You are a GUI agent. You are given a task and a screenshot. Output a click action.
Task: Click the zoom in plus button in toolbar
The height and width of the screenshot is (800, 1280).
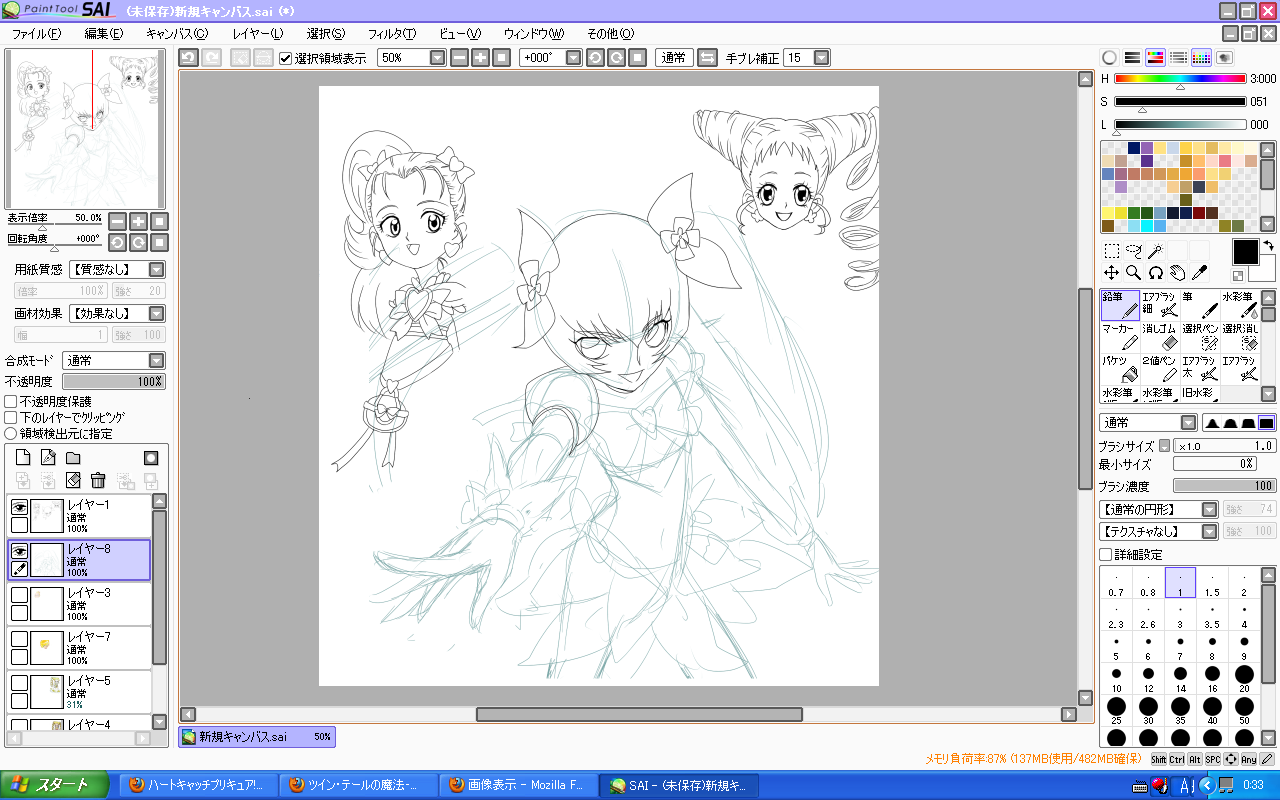click(480, 58)
